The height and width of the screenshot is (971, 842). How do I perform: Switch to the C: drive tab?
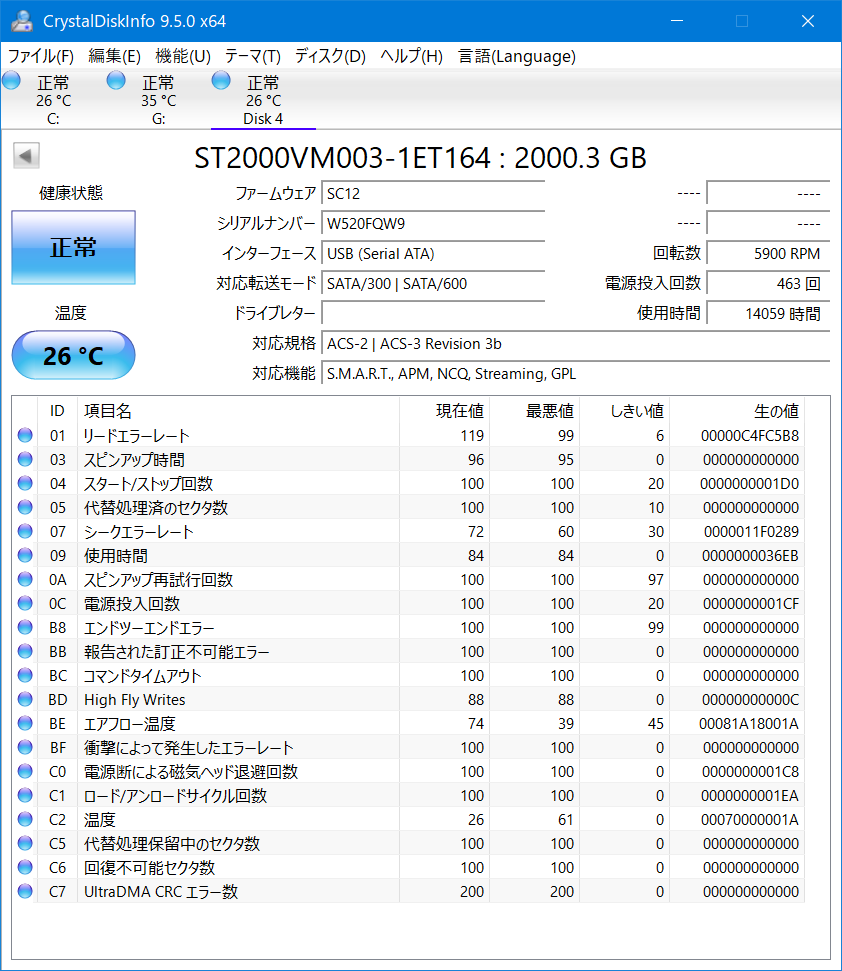click(x=53, y=100)
